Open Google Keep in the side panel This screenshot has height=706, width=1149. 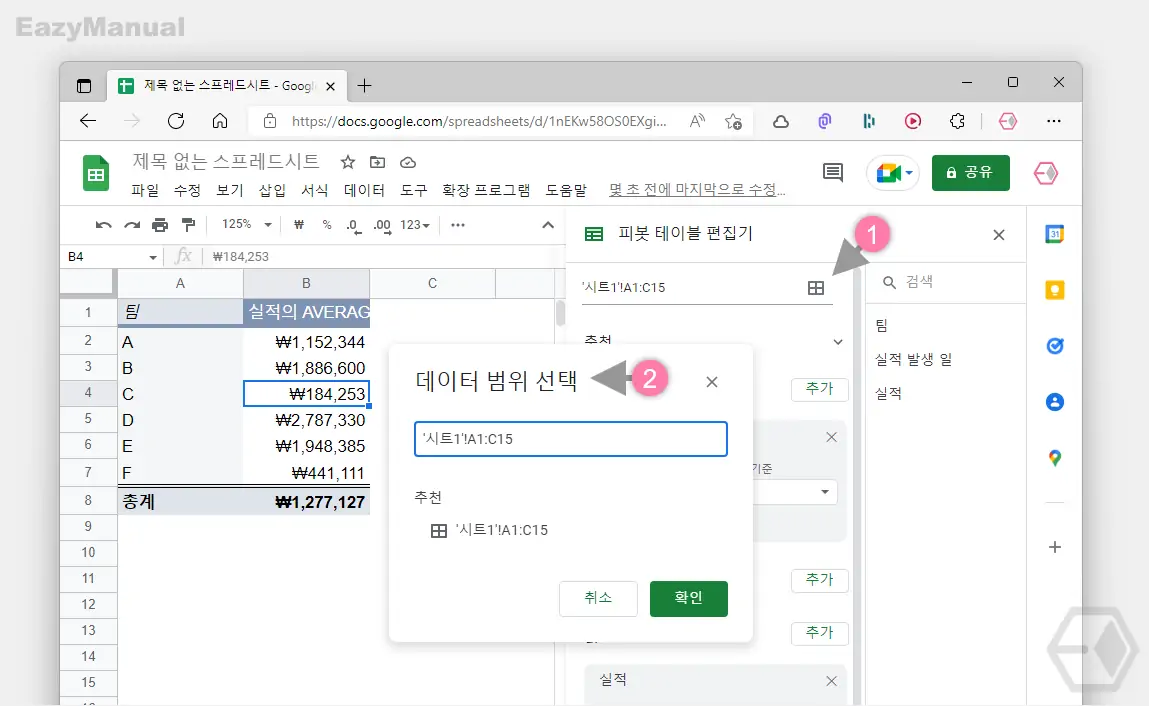point(1054,290)
